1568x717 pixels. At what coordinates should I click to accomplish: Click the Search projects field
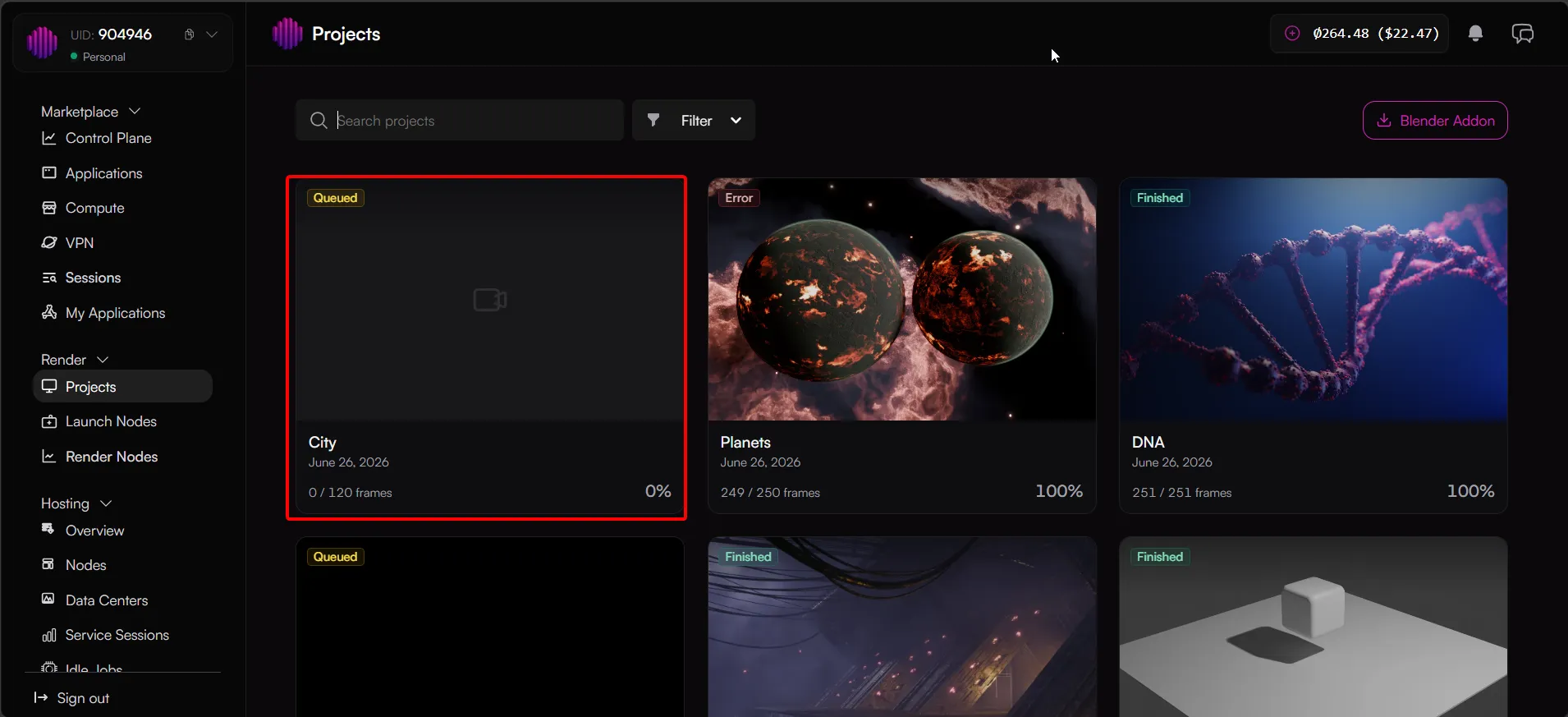pos(460,121)
